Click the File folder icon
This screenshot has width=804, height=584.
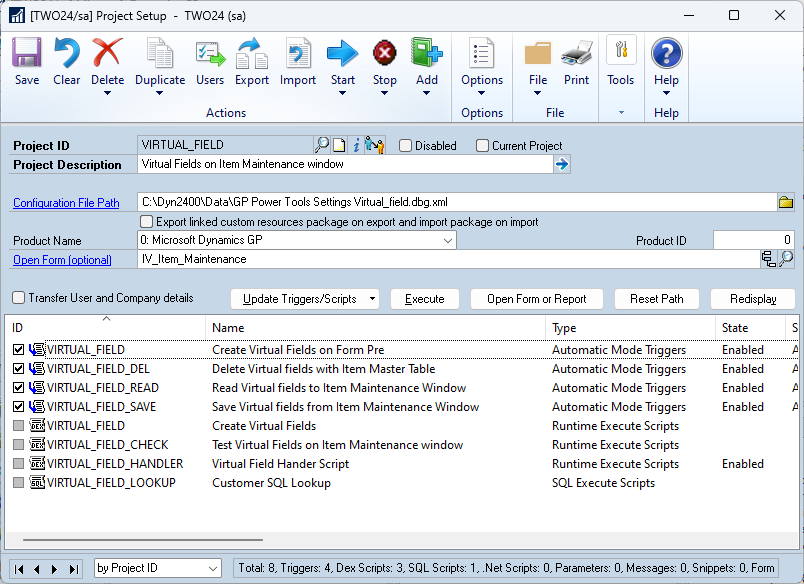(x=537, y=54)
